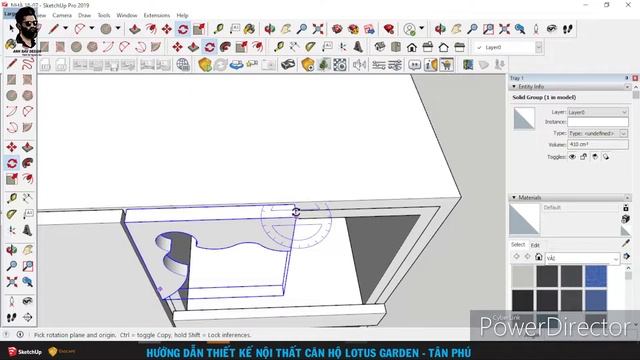Pick the black material swatch in the second row
The height and width of the screenshot is (360, 640).
[523, 300]
